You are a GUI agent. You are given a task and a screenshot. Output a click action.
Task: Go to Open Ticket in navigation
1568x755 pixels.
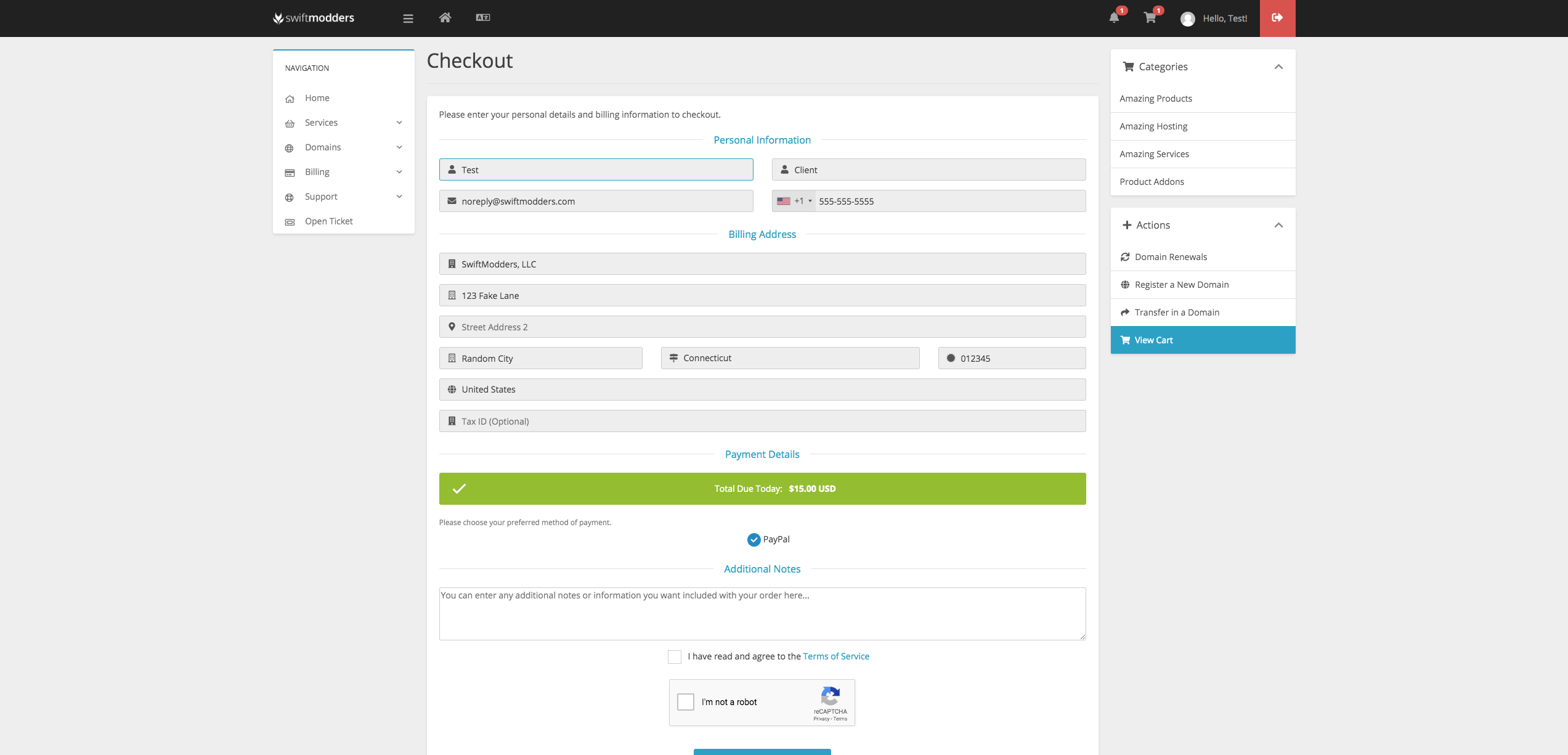point(328,221)
